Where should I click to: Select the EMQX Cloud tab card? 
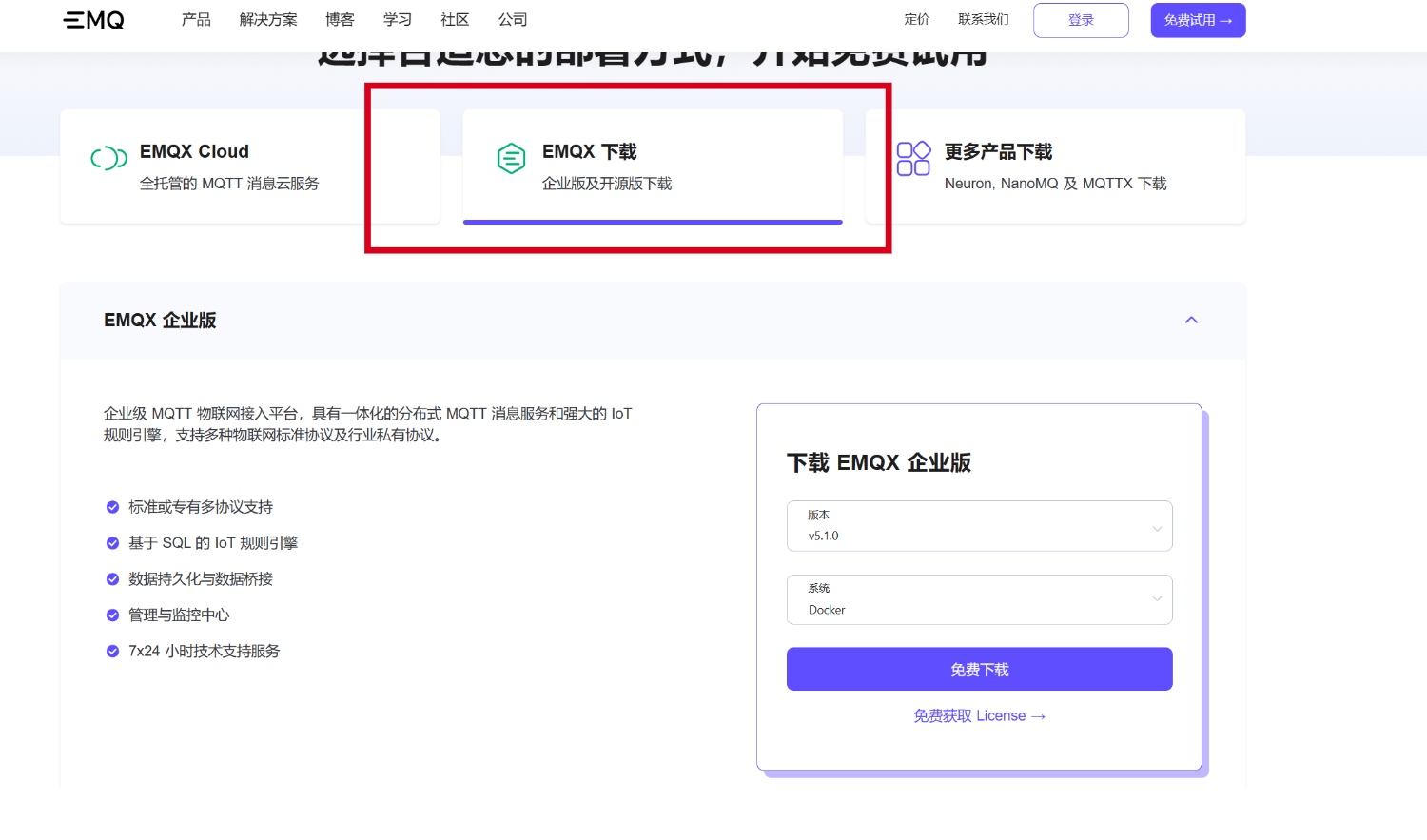(x=250, y=166)
